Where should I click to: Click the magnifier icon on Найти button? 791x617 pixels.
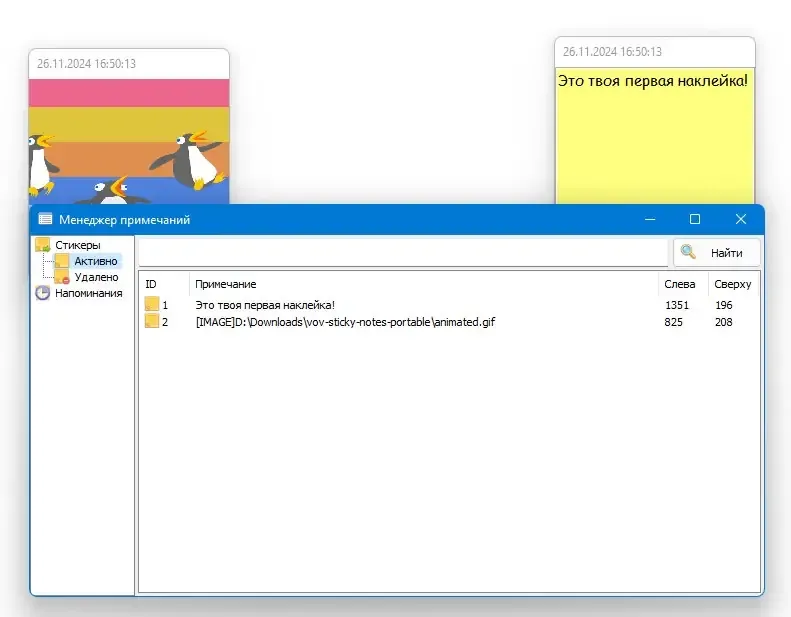688,251
